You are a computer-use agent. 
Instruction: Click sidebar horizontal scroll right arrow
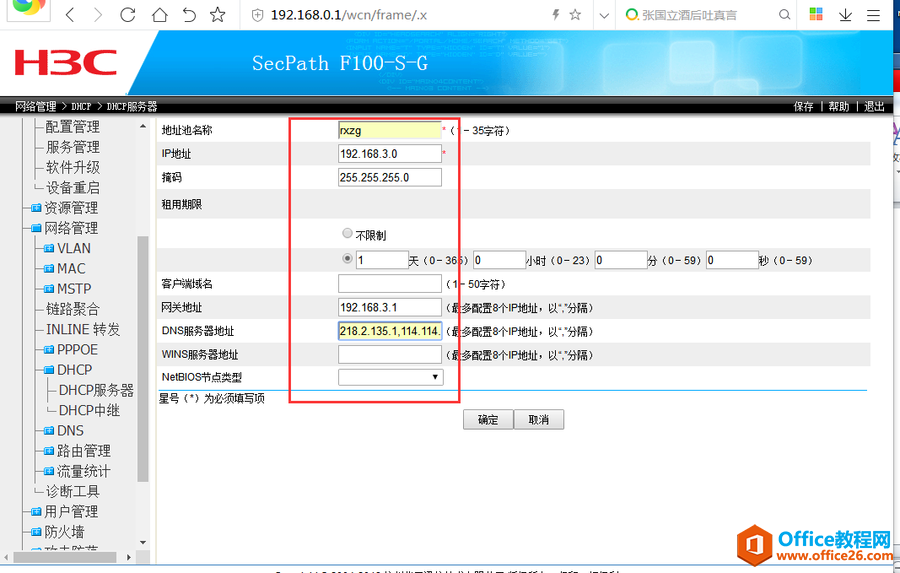(129, 557)
